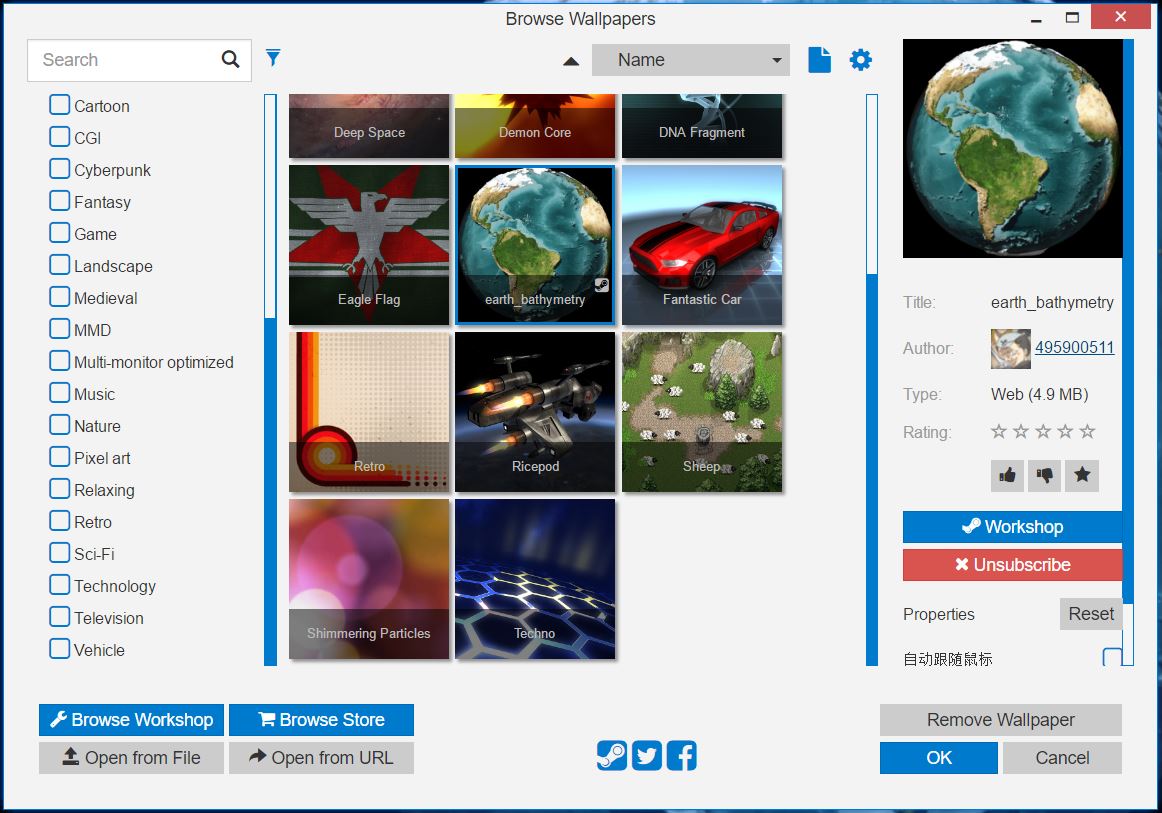Open the Steam social icon

tap(612, 756)
